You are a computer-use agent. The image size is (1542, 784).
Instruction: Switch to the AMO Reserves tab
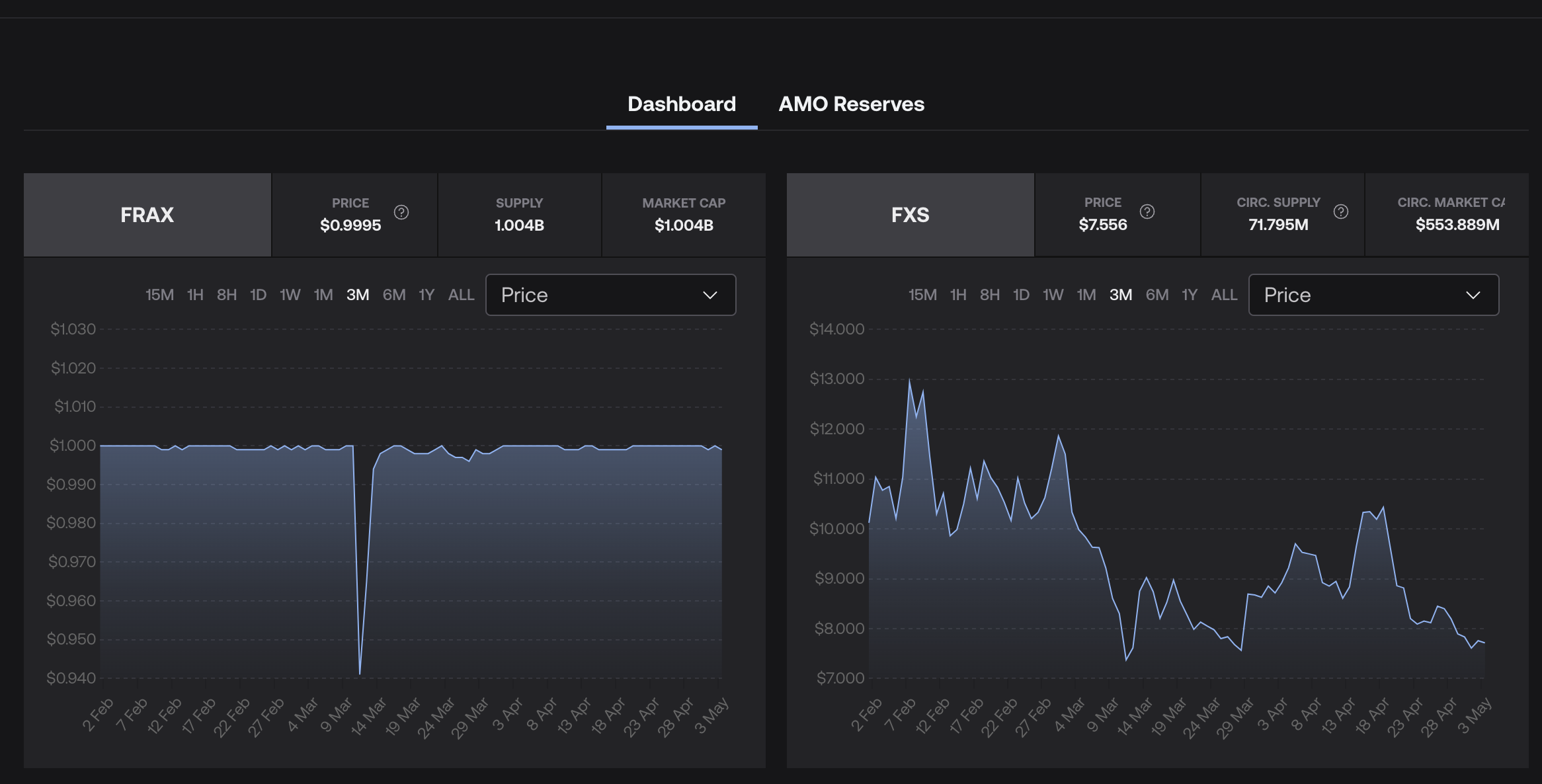(x=852, y=104)
